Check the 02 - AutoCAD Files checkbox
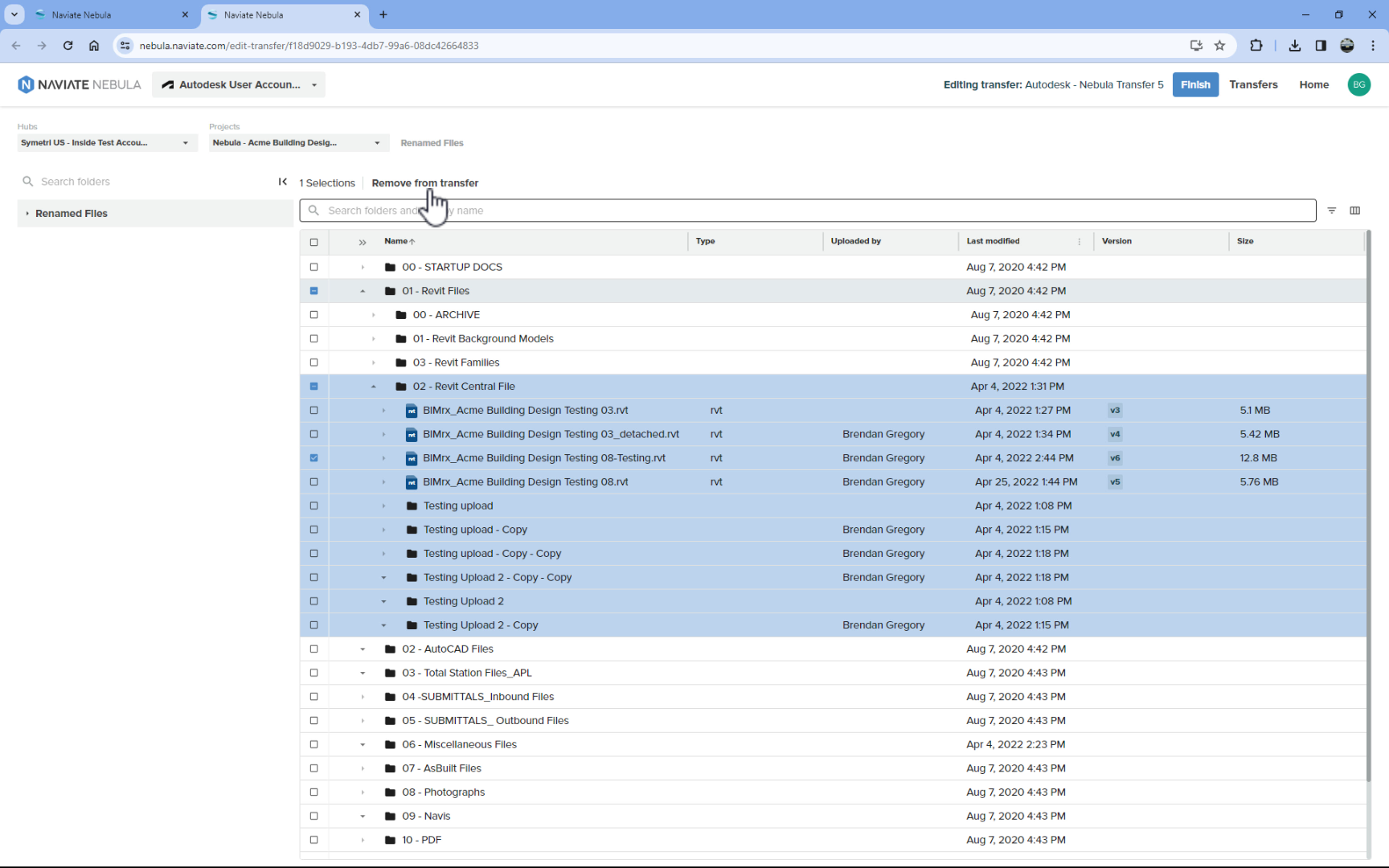 [314, 649]
